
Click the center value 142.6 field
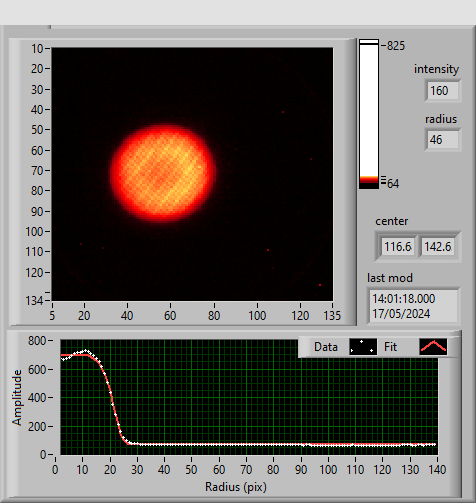point(438,247)
